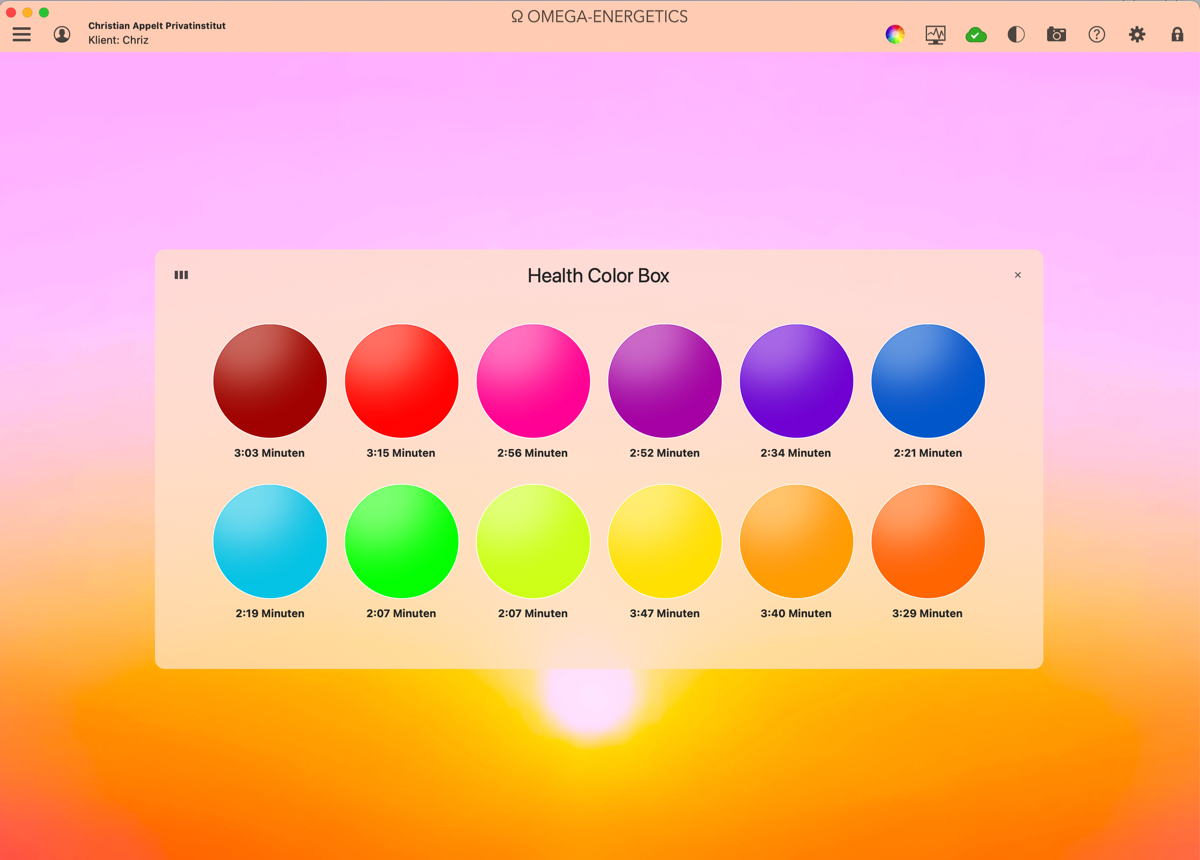This screenshot has height=860, width=1200.
Task: Click the padlock lock icon
Action: pos(1177,34)
